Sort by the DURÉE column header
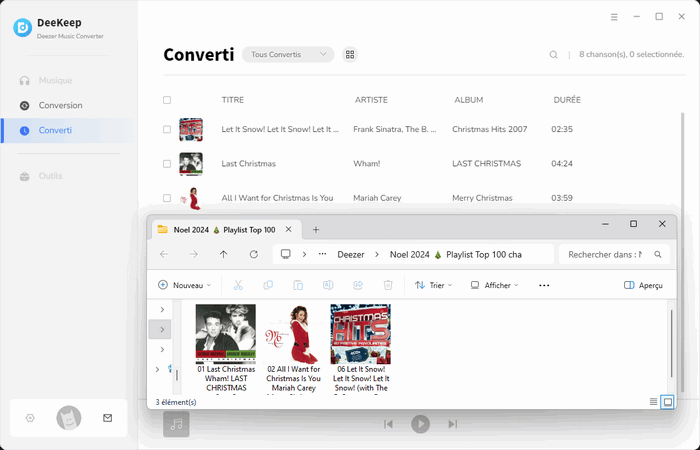700x450 pixels. click(x=567, y=100)
